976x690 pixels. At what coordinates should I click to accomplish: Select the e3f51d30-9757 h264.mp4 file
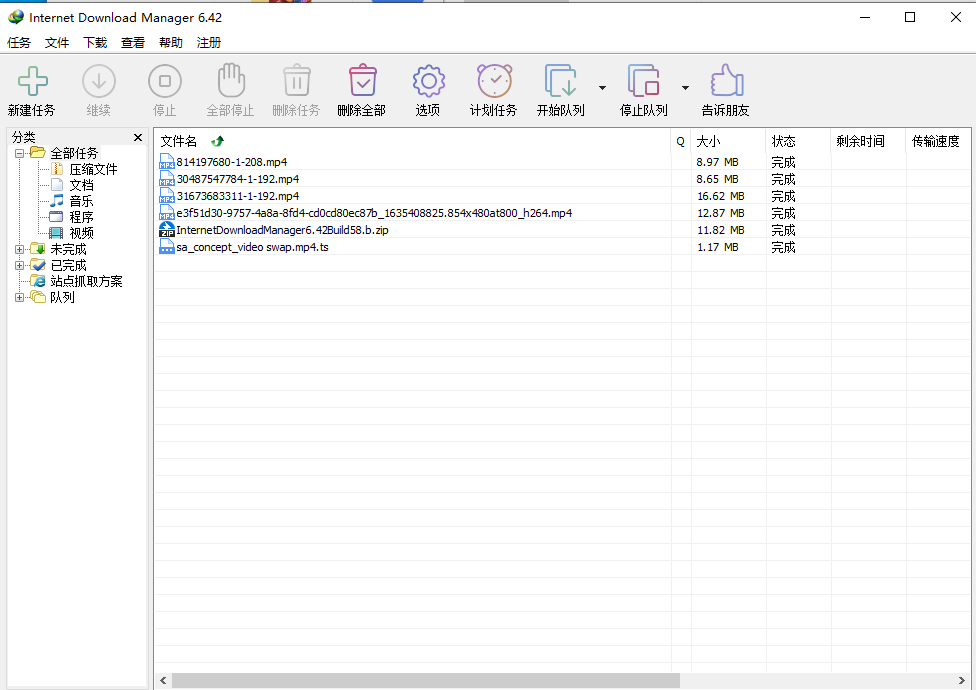coord(374,213)
